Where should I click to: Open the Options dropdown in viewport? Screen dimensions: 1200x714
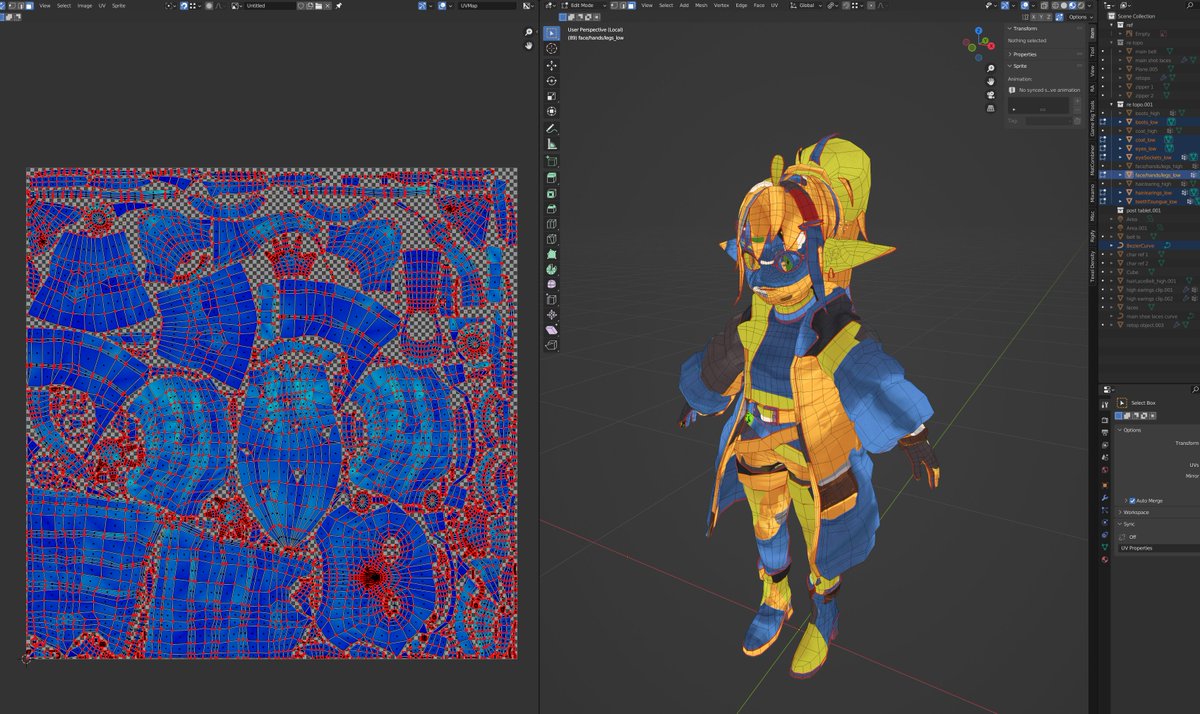click(x=1078, y=17)
